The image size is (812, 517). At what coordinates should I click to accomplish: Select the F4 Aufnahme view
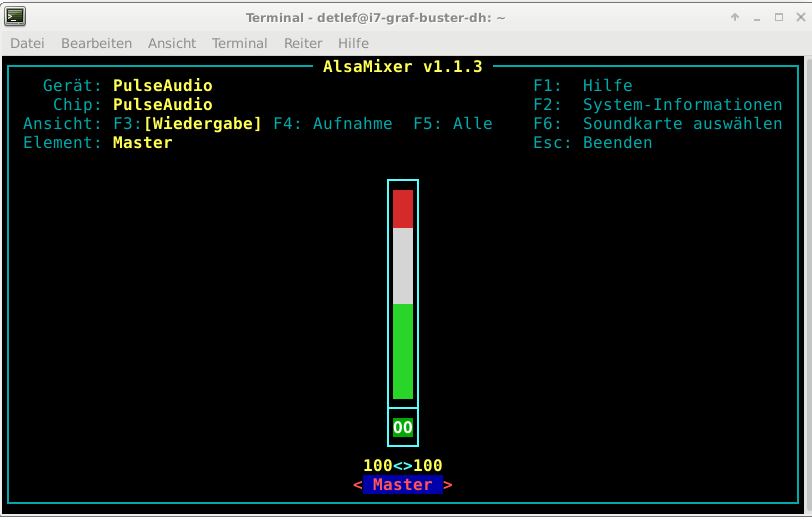pos(333,123)
